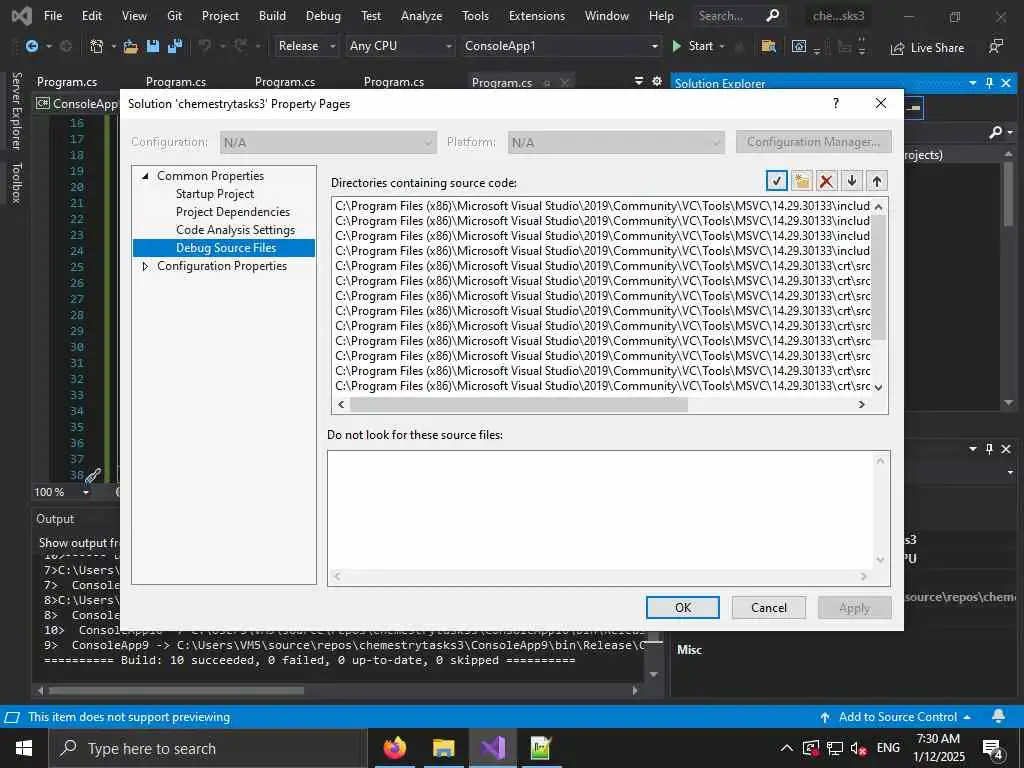Click the Move Line Down arrow icon
Screen dimensions: 1024x768
pyautogui.click(x=852, y=181)
